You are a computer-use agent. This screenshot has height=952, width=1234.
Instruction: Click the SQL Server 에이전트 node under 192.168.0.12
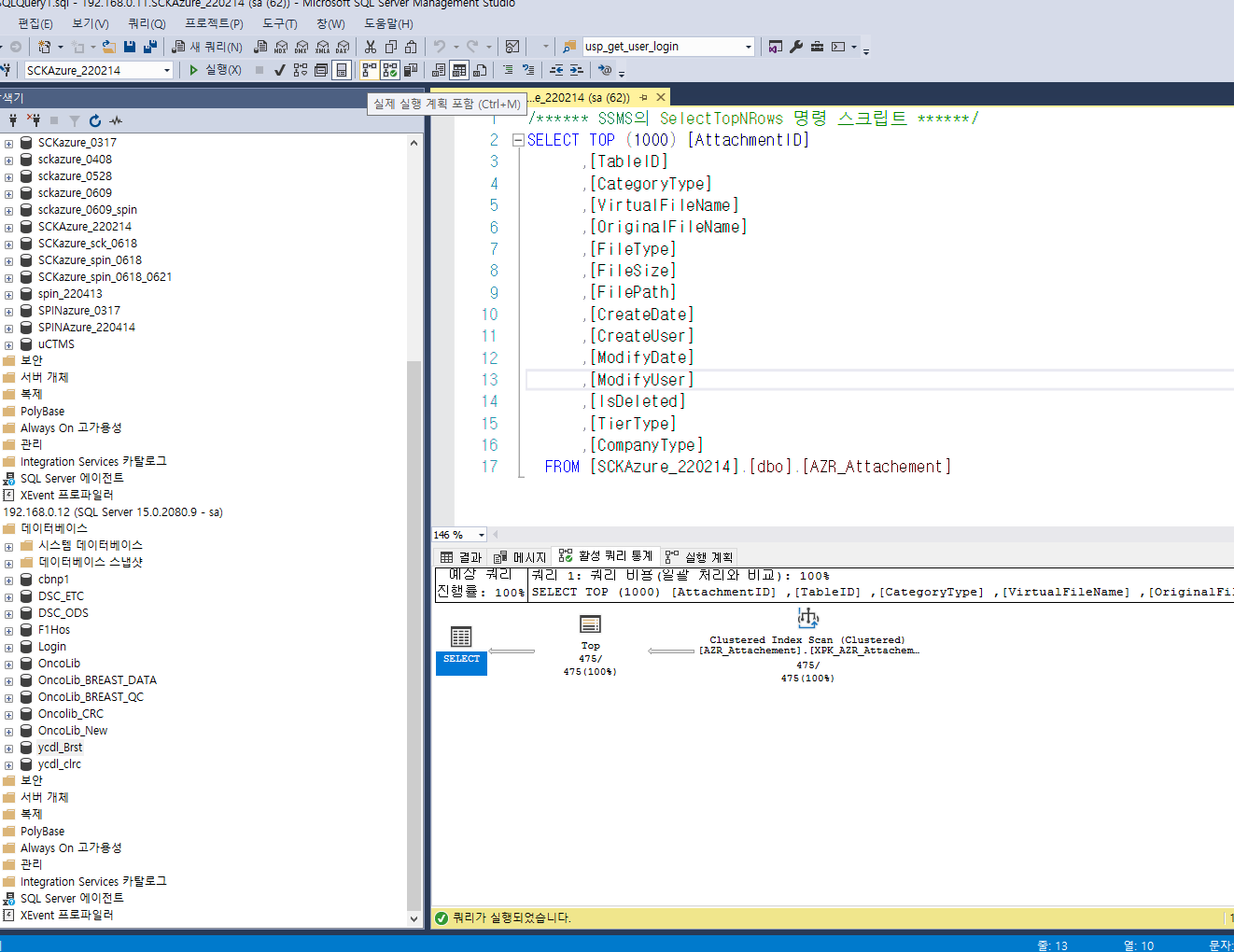coord(72,899)
